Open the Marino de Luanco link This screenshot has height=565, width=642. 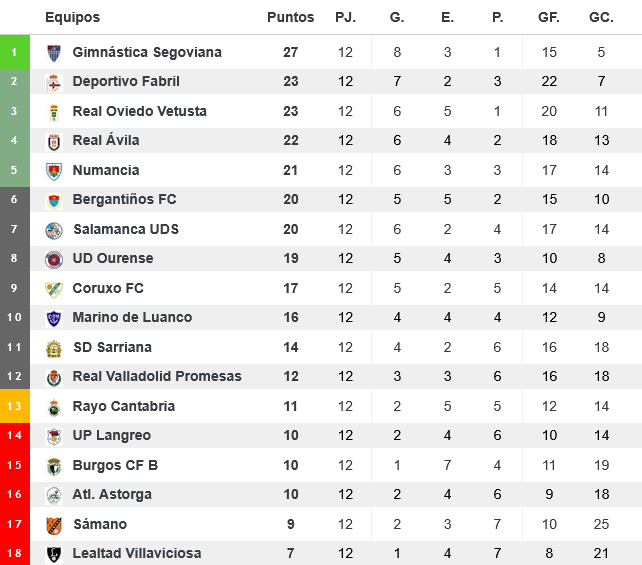[x=132, y=317]
